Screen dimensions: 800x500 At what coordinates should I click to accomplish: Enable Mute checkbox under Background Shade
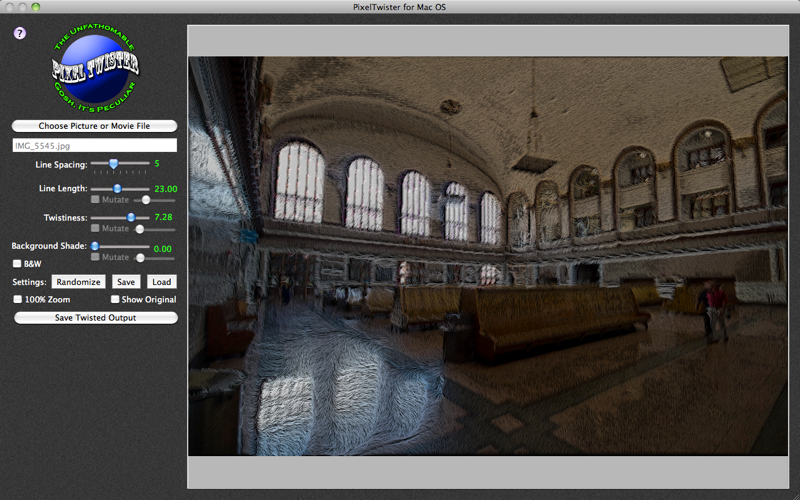[95, 257]
